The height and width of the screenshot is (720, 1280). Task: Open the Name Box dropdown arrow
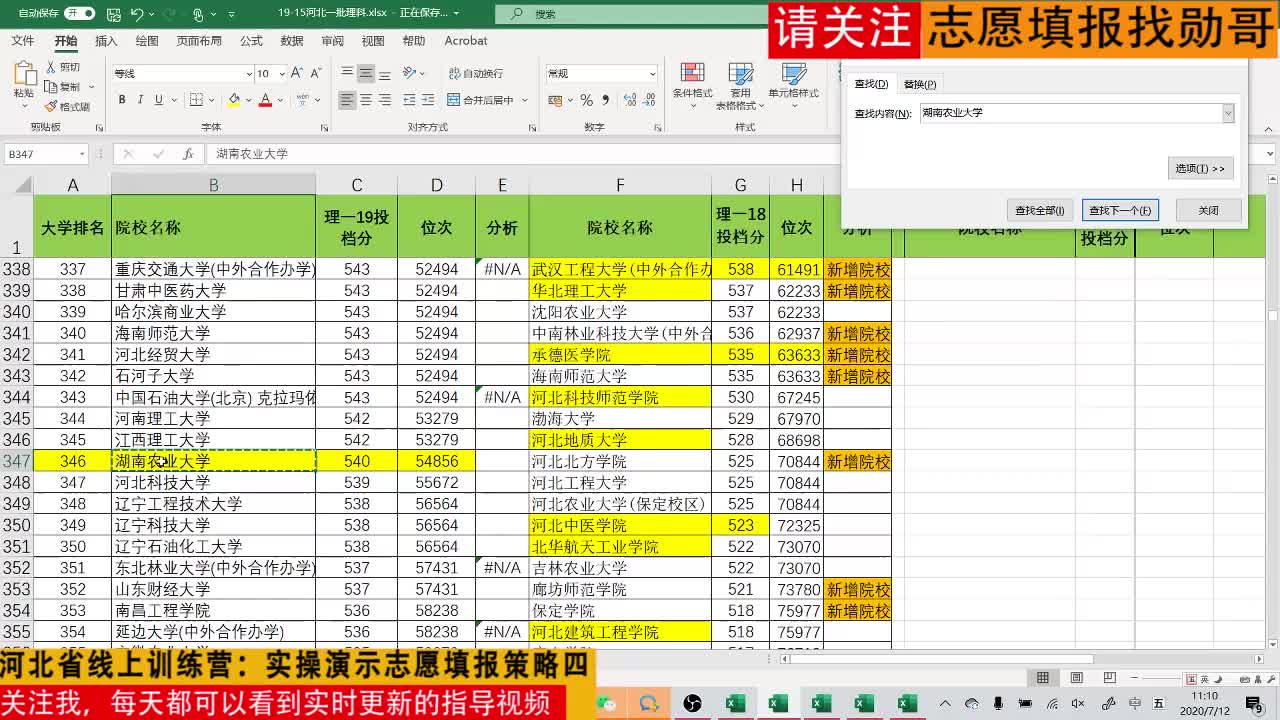[81, 154]
